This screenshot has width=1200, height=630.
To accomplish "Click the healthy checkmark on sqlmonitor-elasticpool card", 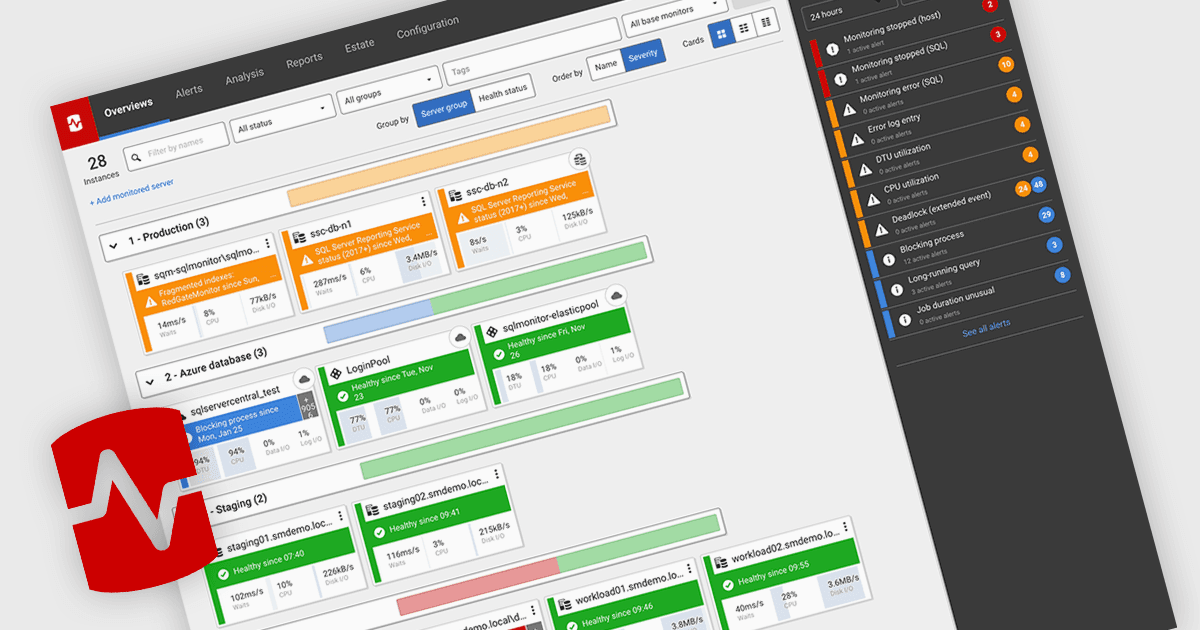I will point(499,353).
